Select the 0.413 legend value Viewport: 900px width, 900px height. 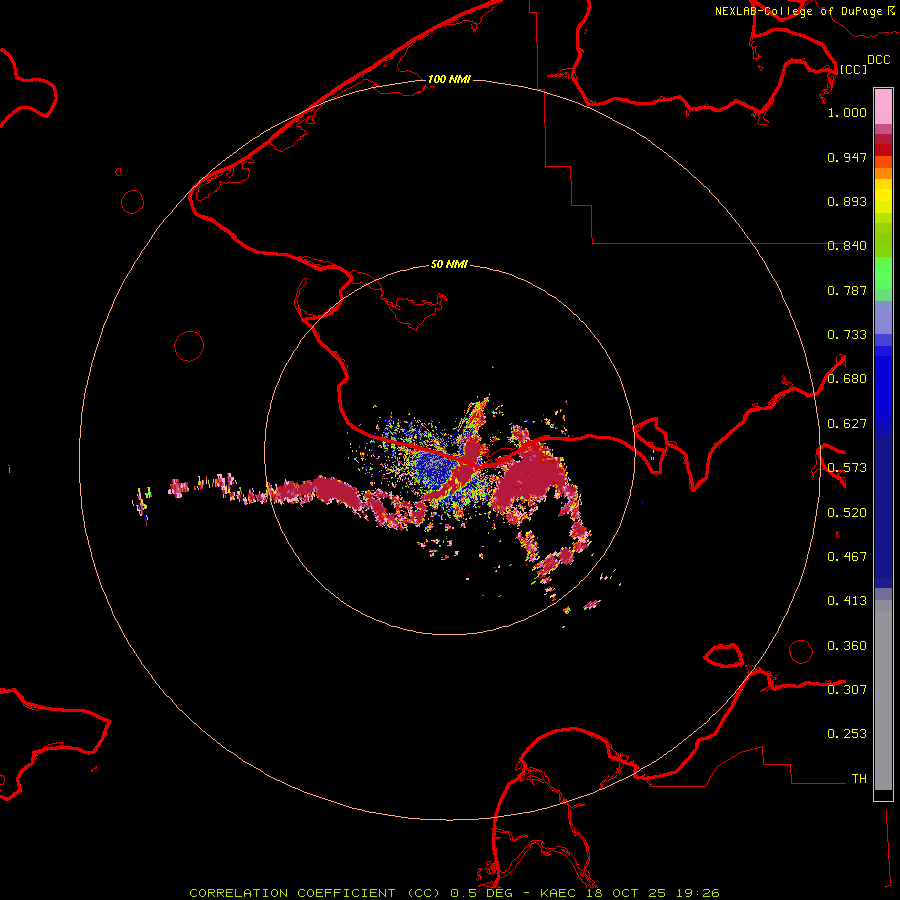847,601
